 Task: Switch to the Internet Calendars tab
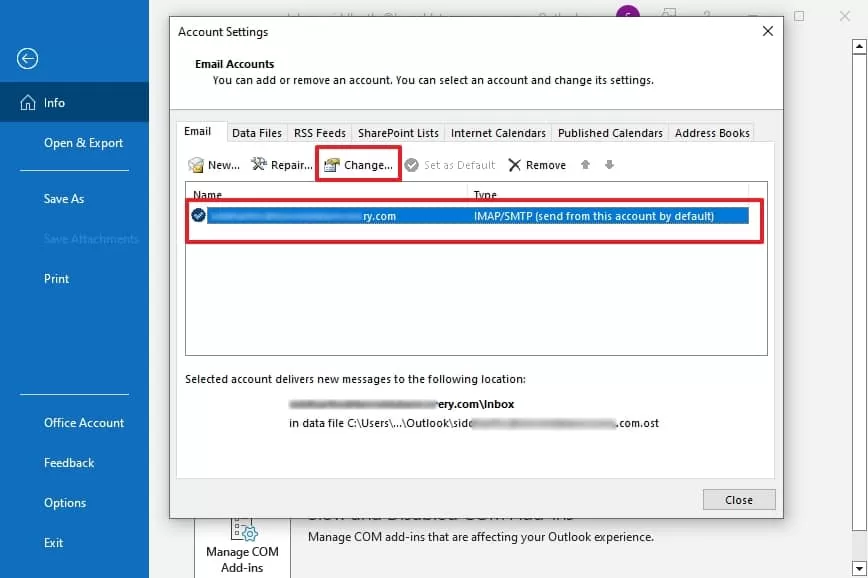[498, 133]
